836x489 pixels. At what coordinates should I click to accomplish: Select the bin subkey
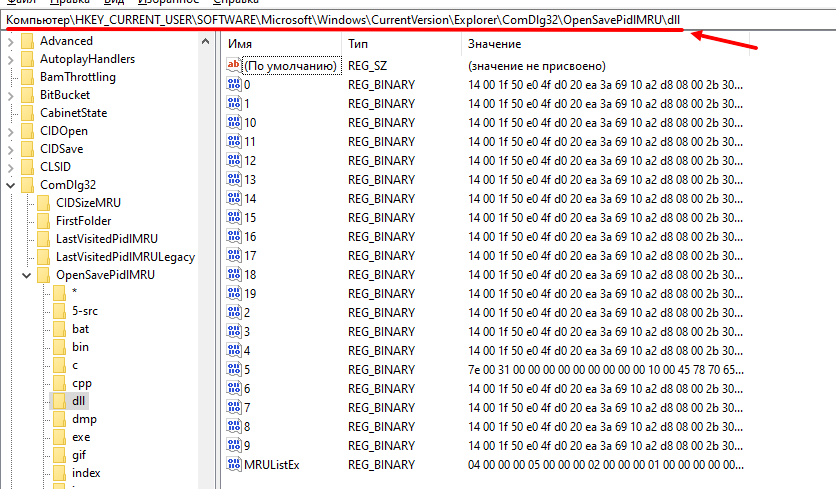pos(81,347)
